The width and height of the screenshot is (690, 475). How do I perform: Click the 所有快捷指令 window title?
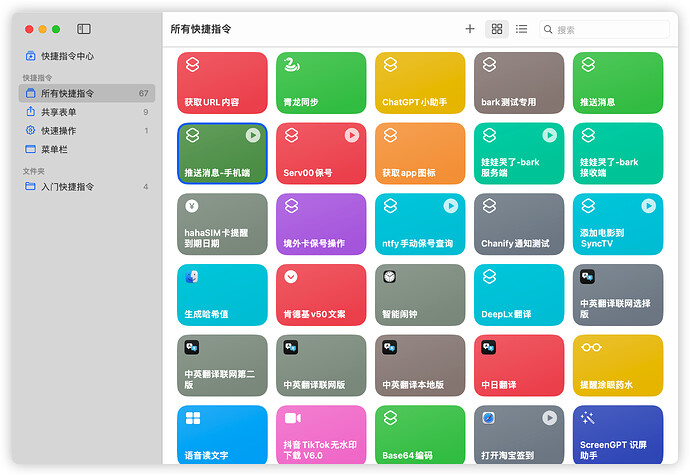pyautogui.click(x=201, y=29)
